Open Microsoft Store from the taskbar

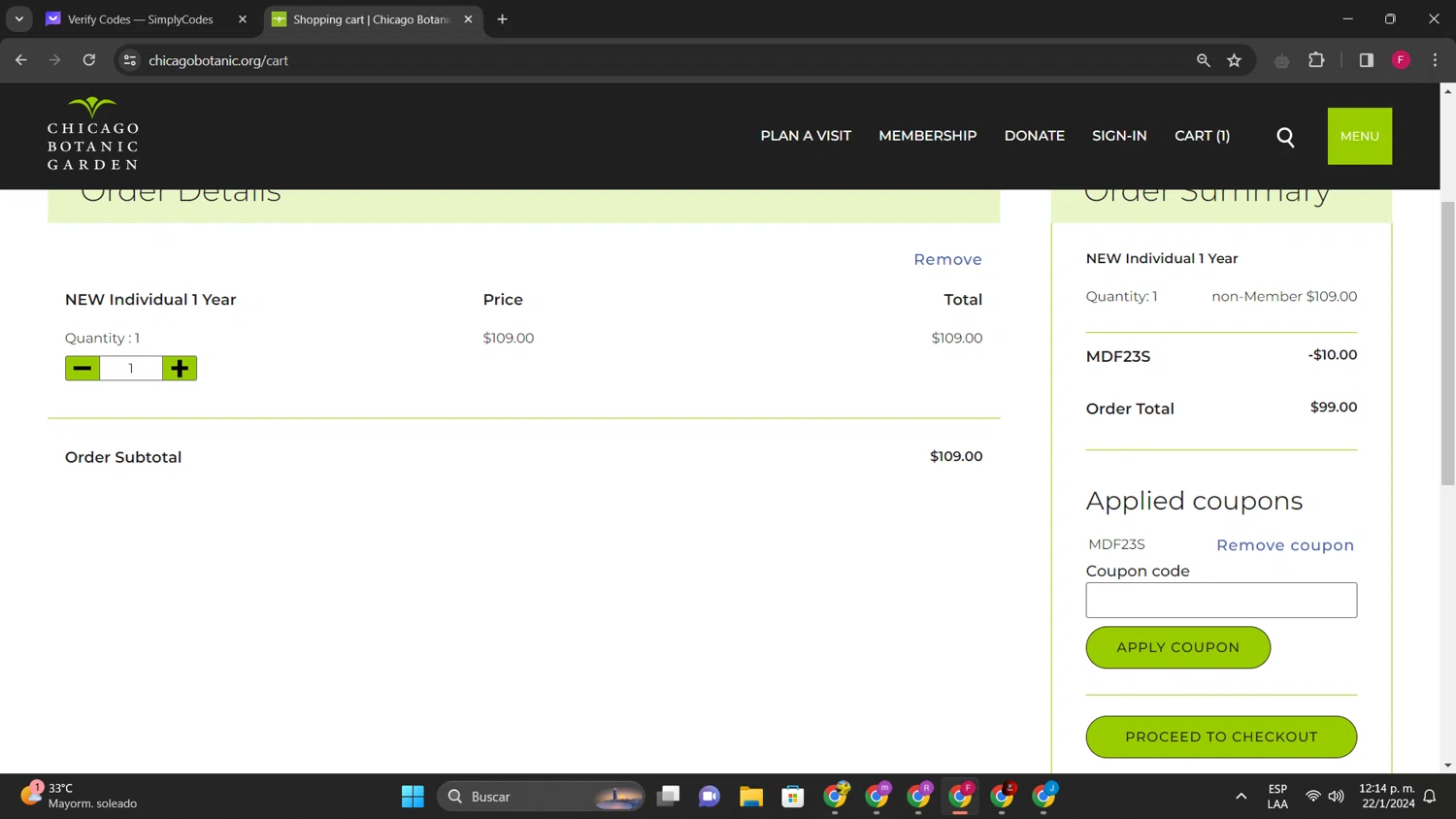click(x=793, y=797)
